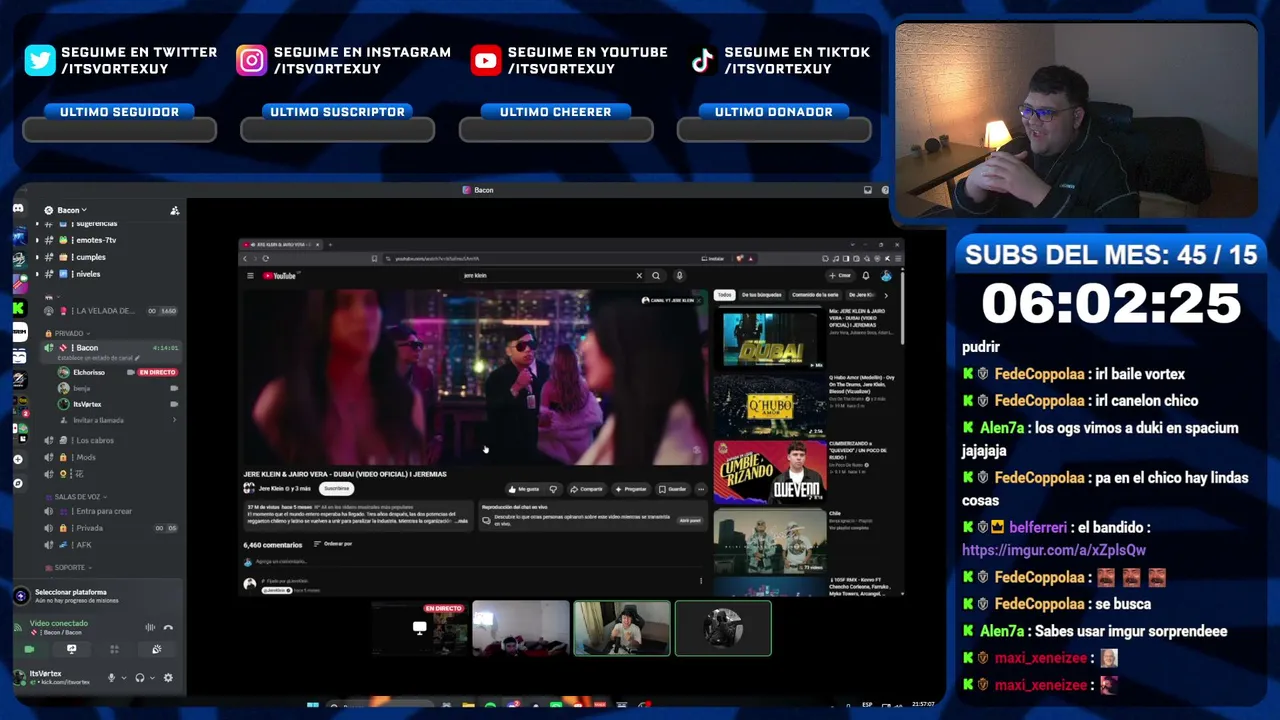Bookmark the page from the address bar
The height and width of the screenshot is (720, 1280).
(374, 259)
